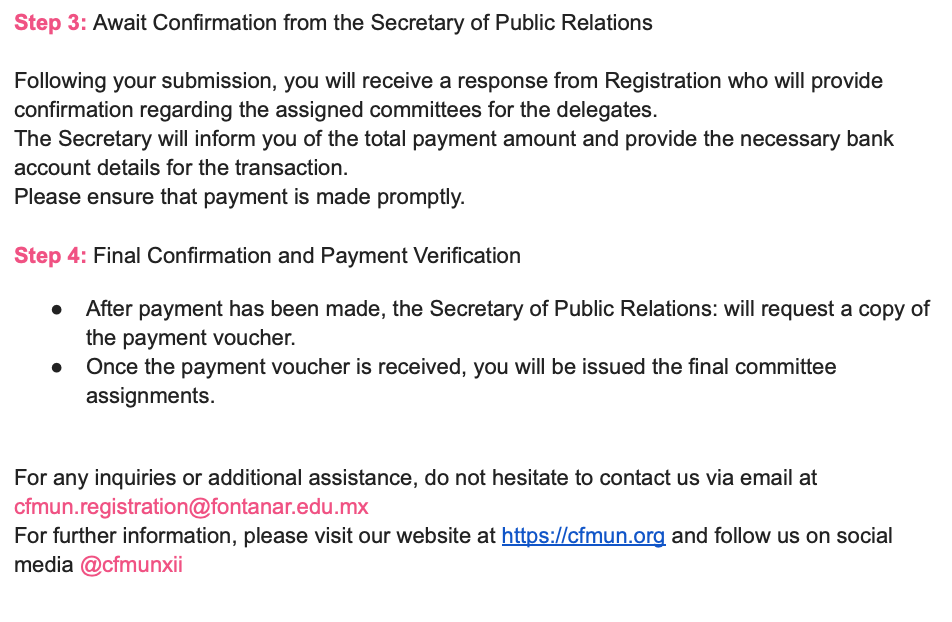Click the bullet text starting "Once the payment voucher"
The height and width of the screenshot is (622, 952).
(461, 367)
